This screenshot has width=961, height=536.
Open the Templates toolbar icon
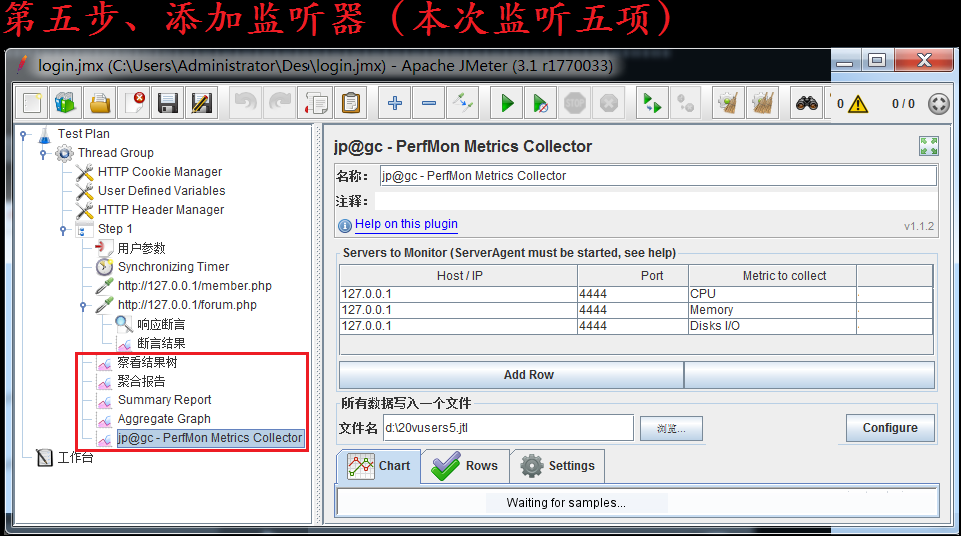[66, 103]
